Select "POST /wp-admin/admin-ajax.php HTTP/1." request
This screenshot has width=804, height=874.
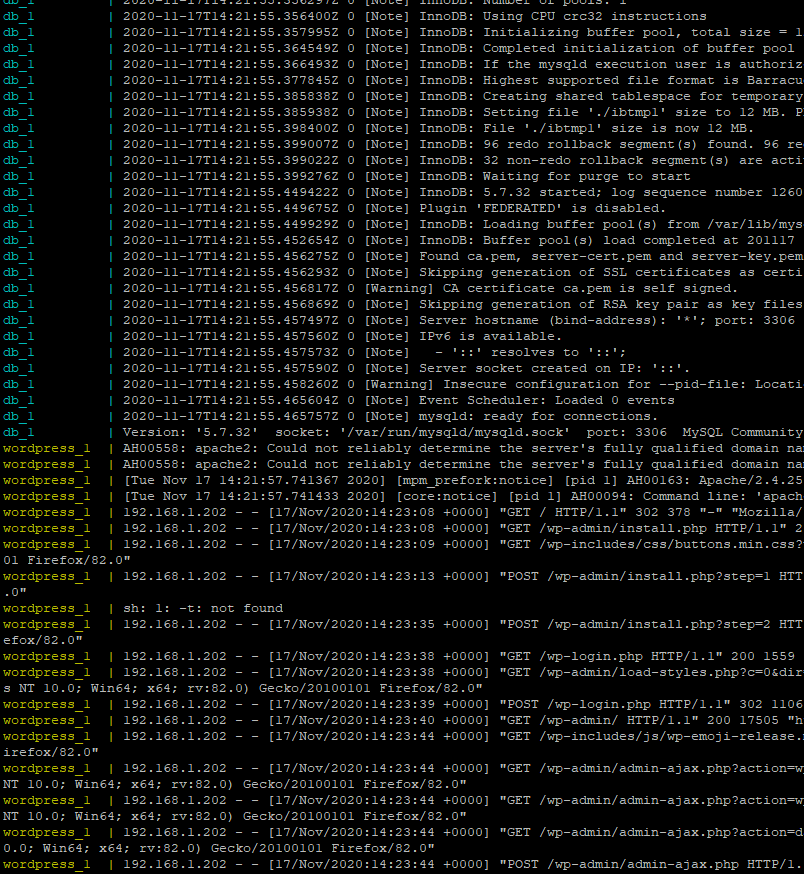click(650, 865)
